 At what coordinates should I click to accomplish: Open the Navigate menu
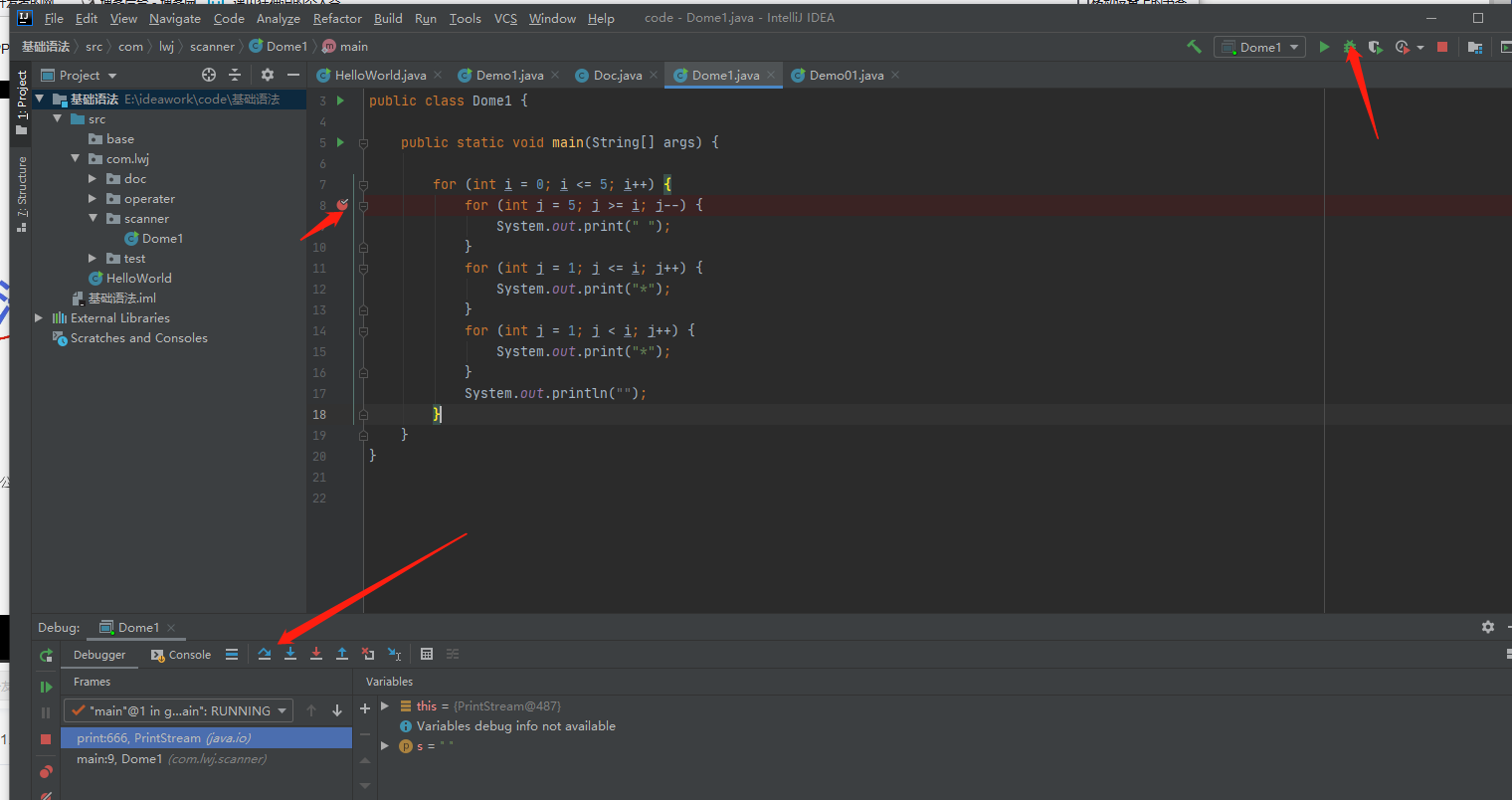pos(175,19)
